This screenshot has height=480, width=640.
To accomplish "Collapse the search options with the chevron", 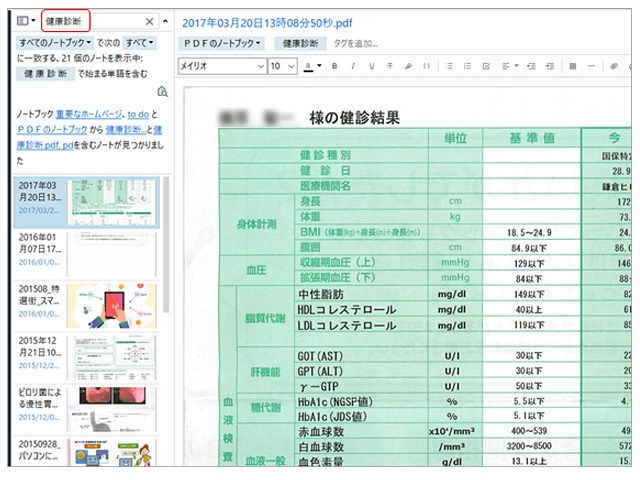I will coord(165,21).
